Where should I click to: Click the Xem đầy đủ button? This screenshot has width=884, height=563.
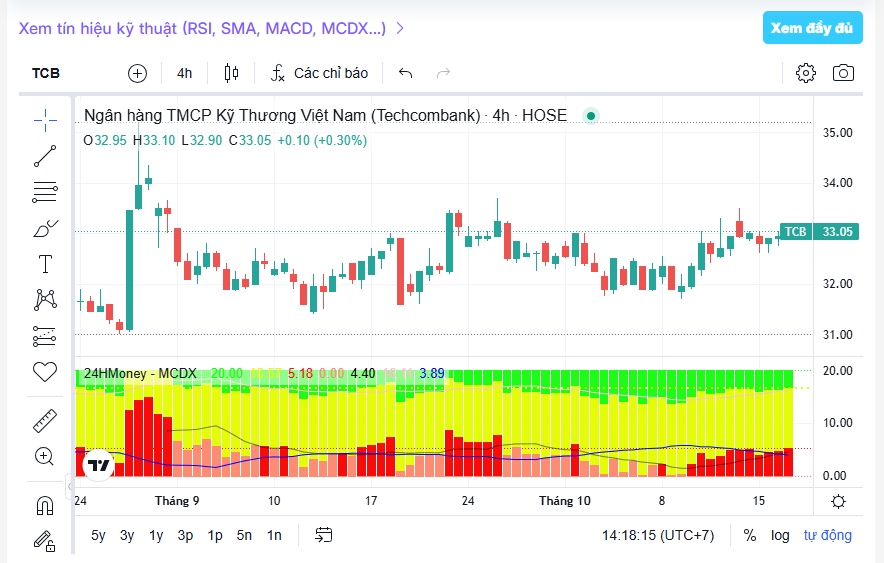click(812, 28)
